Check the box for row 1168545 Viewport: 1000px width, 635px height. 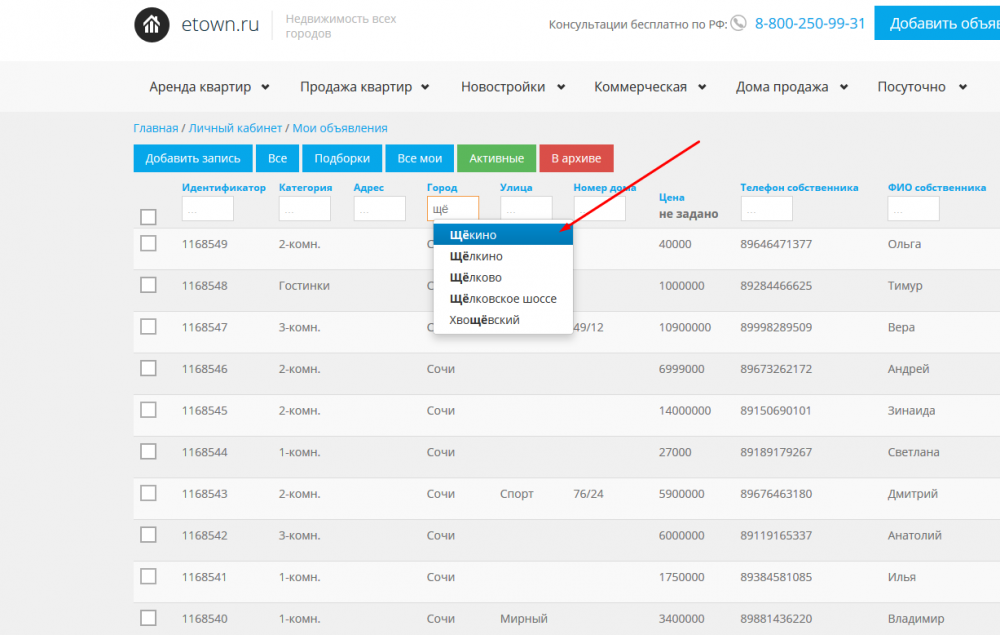pyautogui.click(x=148, y=410)
